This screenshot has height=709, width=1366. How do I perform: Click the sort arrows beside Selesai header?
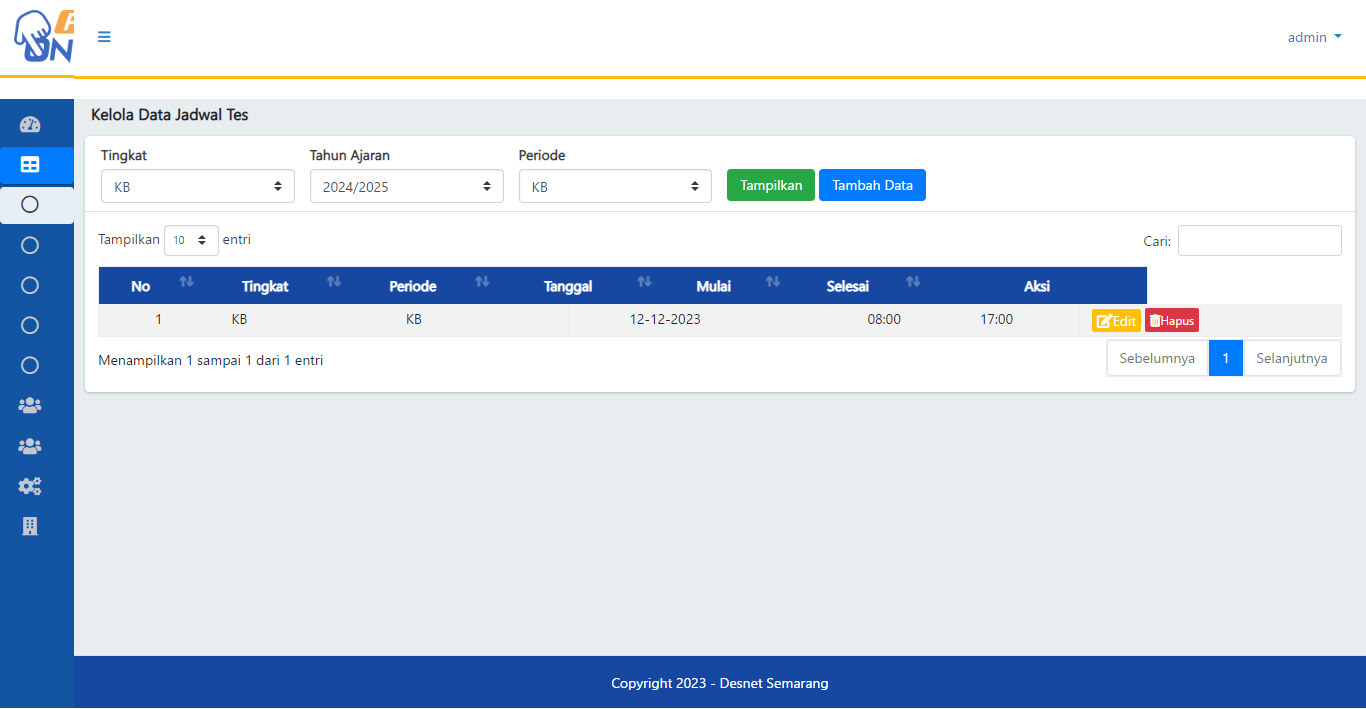click(x=912, y=283)
